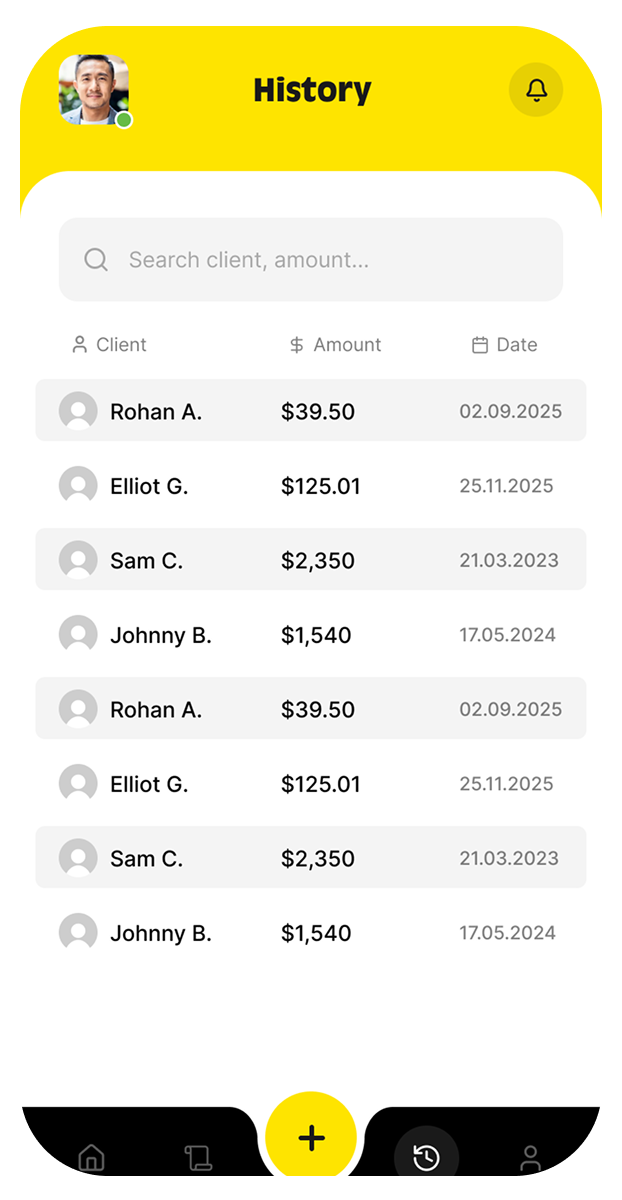
Task: Tap the user profile photo
Action: click(94, 90)
